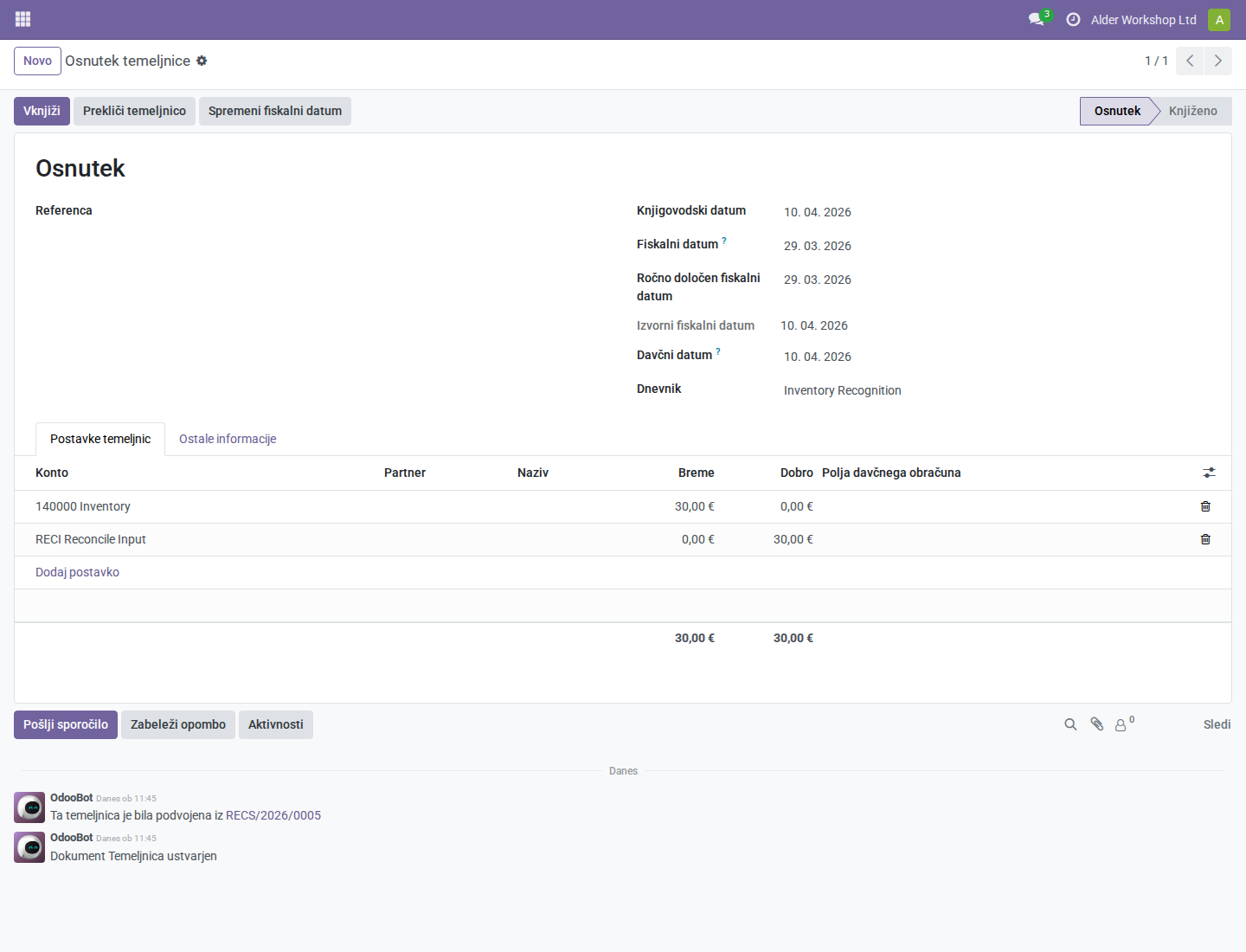This screenshot has width=1246, height=952.
Task: Click Pošlji sporočilo button
Action: (66, 724)
